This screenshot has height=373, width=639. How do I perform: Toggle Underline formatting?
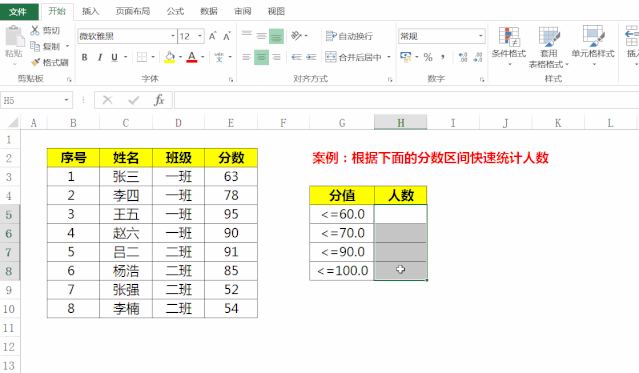[115, 57]
